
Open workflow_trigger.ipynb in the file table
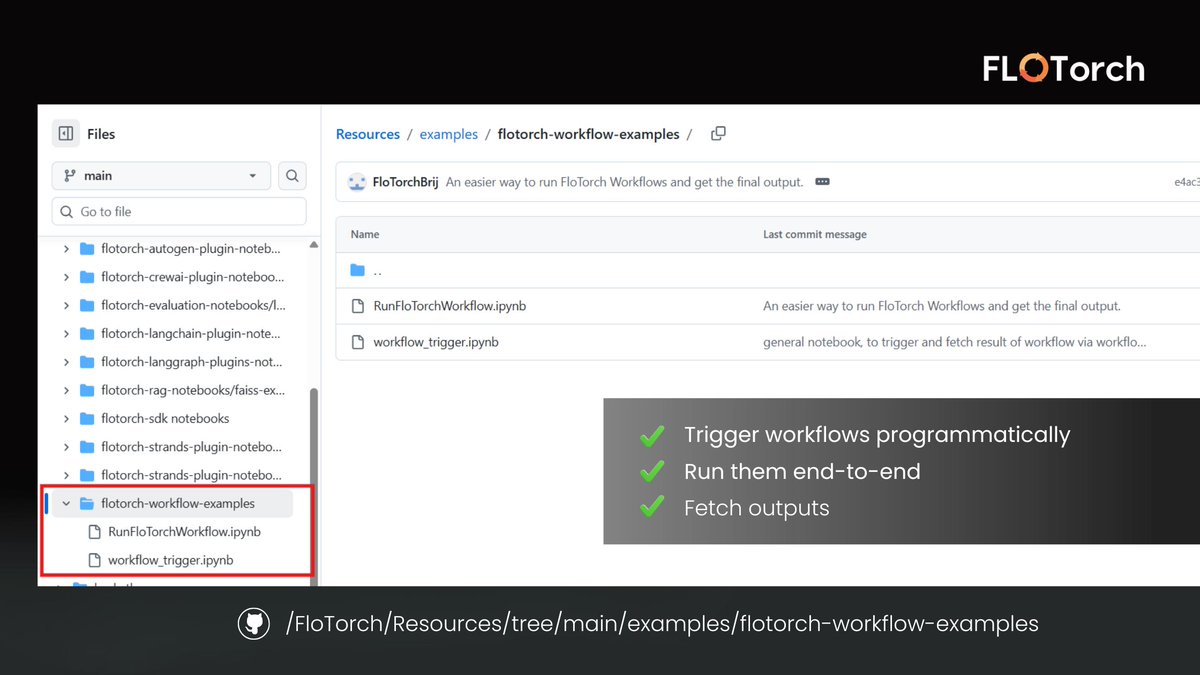[x=436, y=342]
